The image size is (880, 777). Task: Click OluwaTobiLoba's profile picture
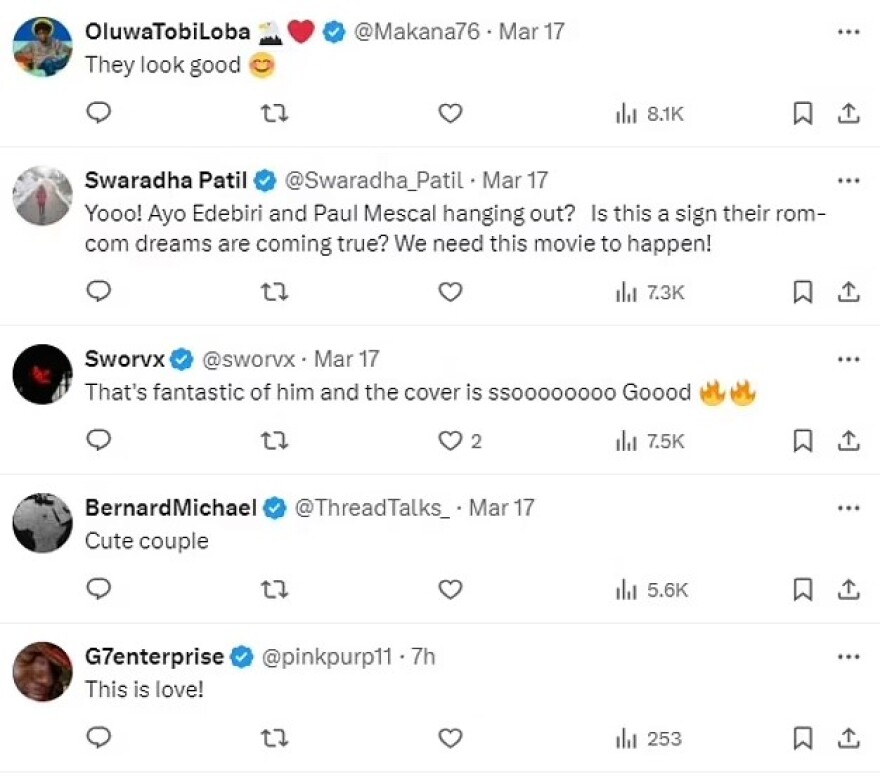click(x=42, y=47)
